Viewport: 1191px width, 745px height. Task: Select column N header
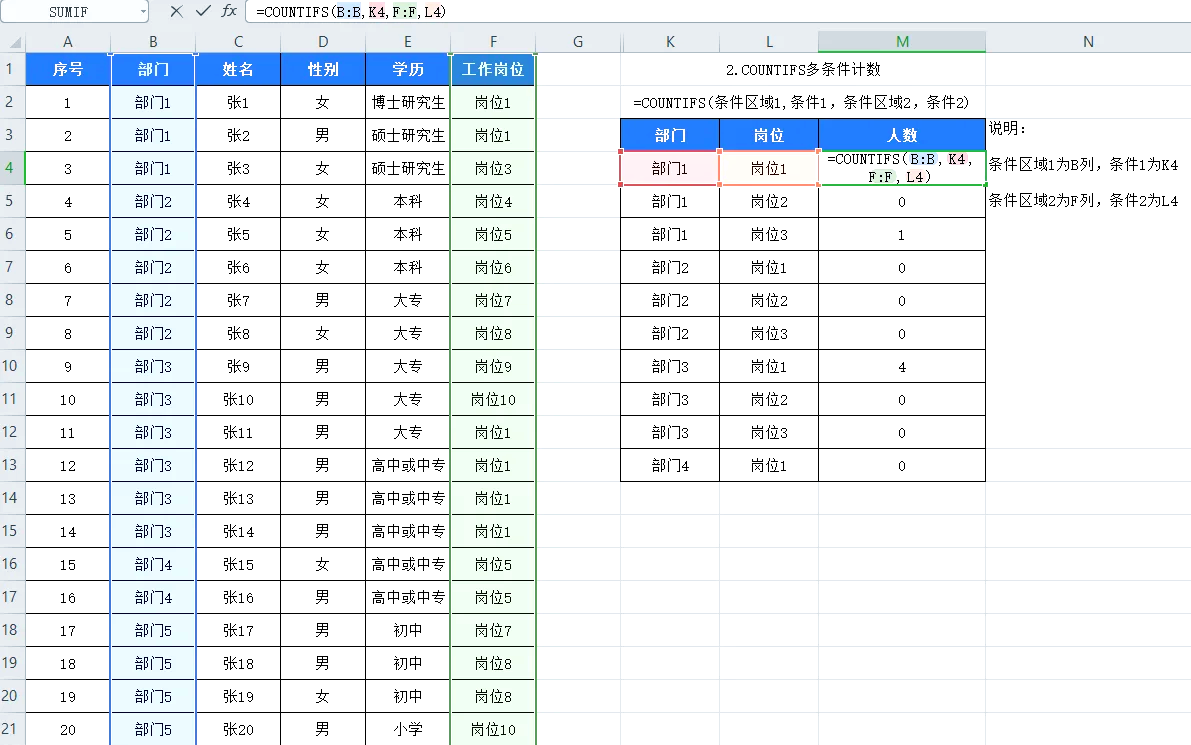click(1088, 42)
